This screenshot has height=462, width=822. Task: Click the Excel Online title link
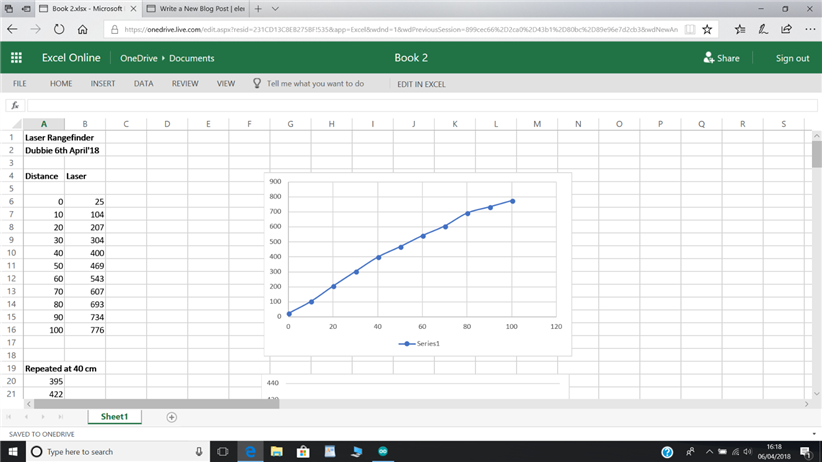coord(71,58)
